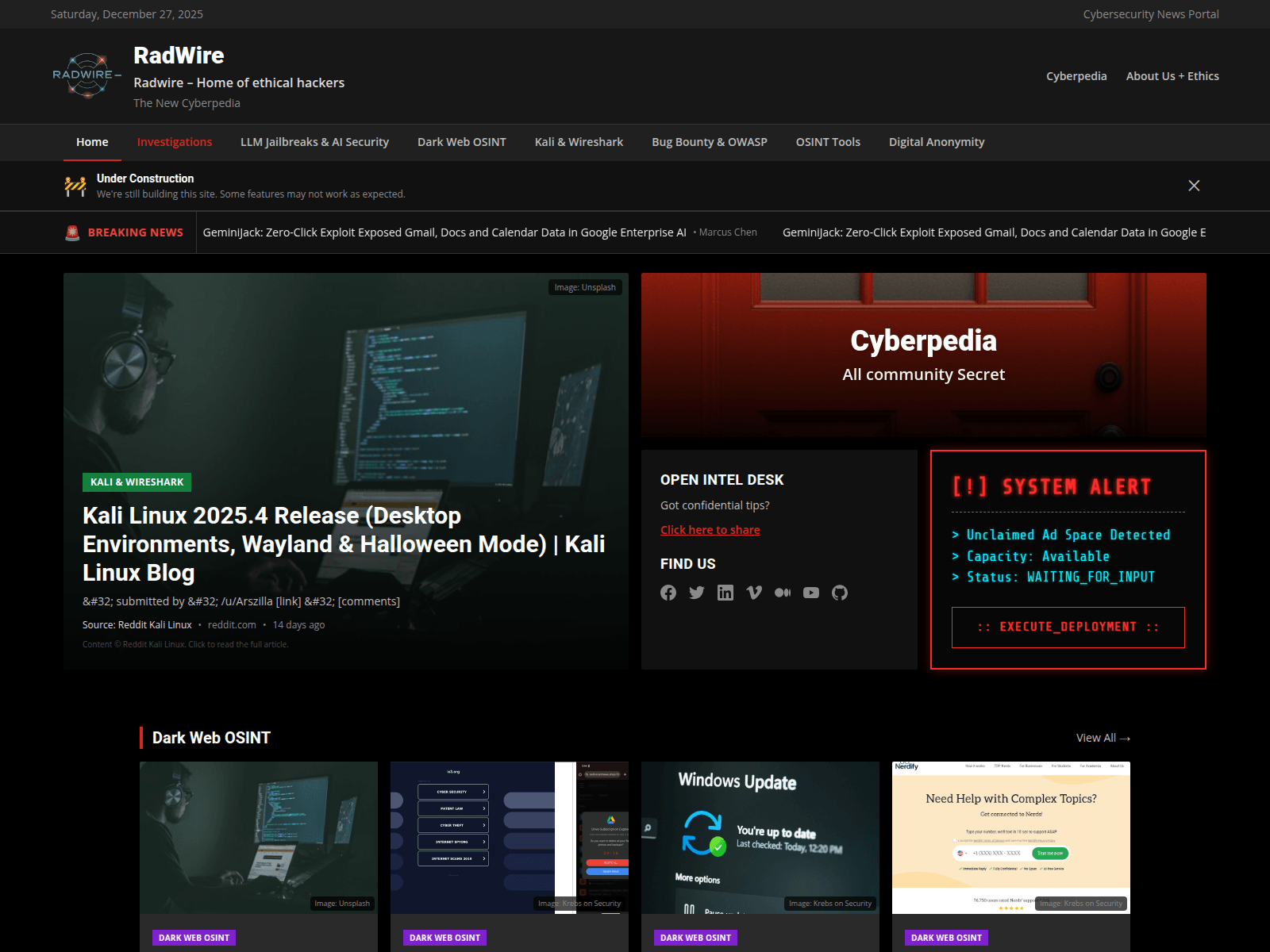Click 'Source: Reddit Kali Linux' text
The height and width of the screenshot is (952, 1270).
click(x=137, y=625)
